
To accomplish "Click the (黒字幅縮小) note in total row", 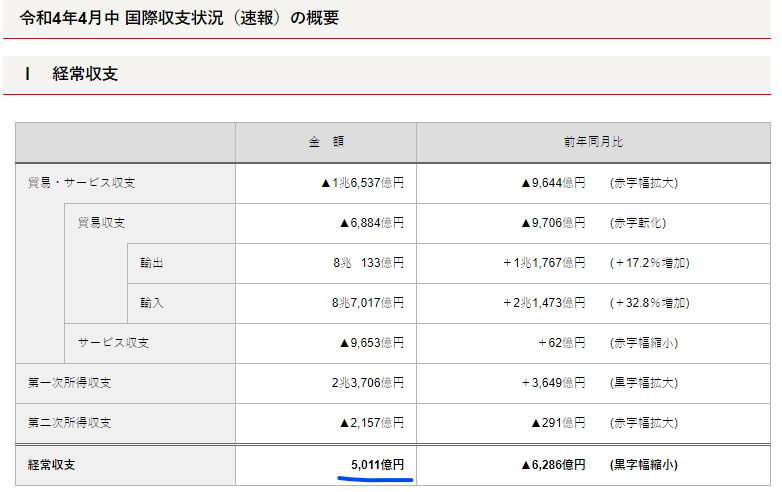I will (645, 465).
